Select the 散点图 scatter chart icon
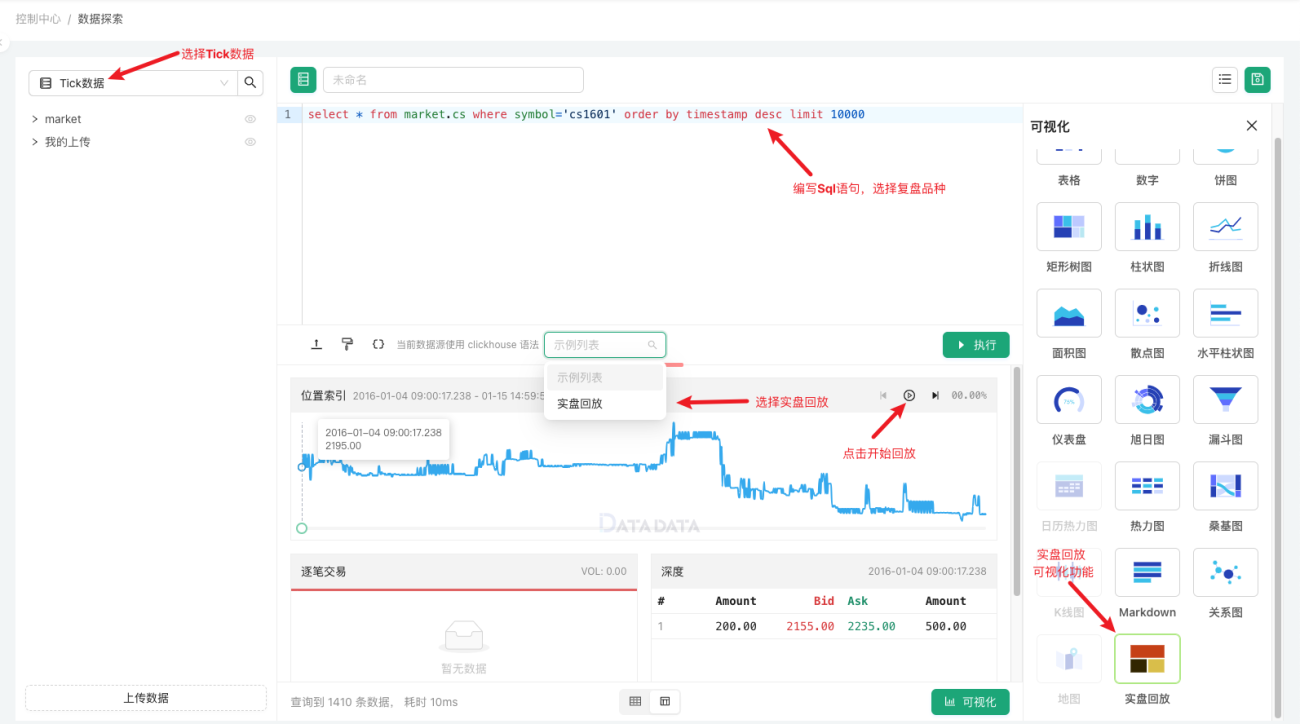This screenshot has height=724, width=1300. tap(1147, 313)
